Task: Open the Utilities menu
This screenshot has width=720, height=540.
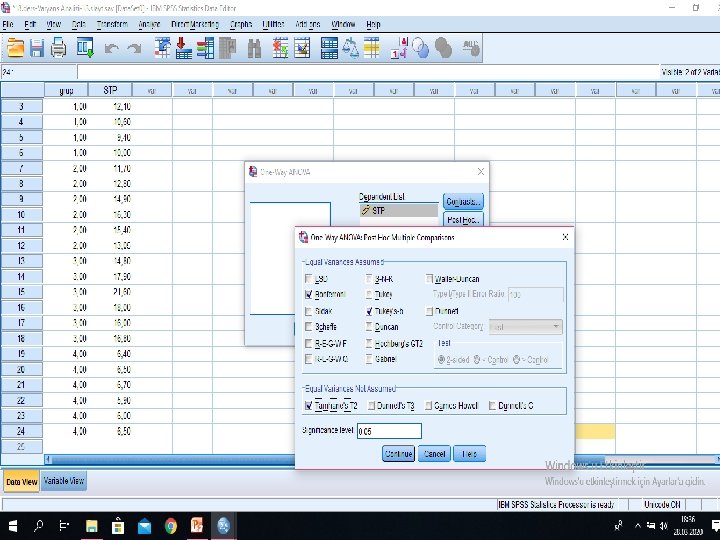Action: [x=273, y=24]
